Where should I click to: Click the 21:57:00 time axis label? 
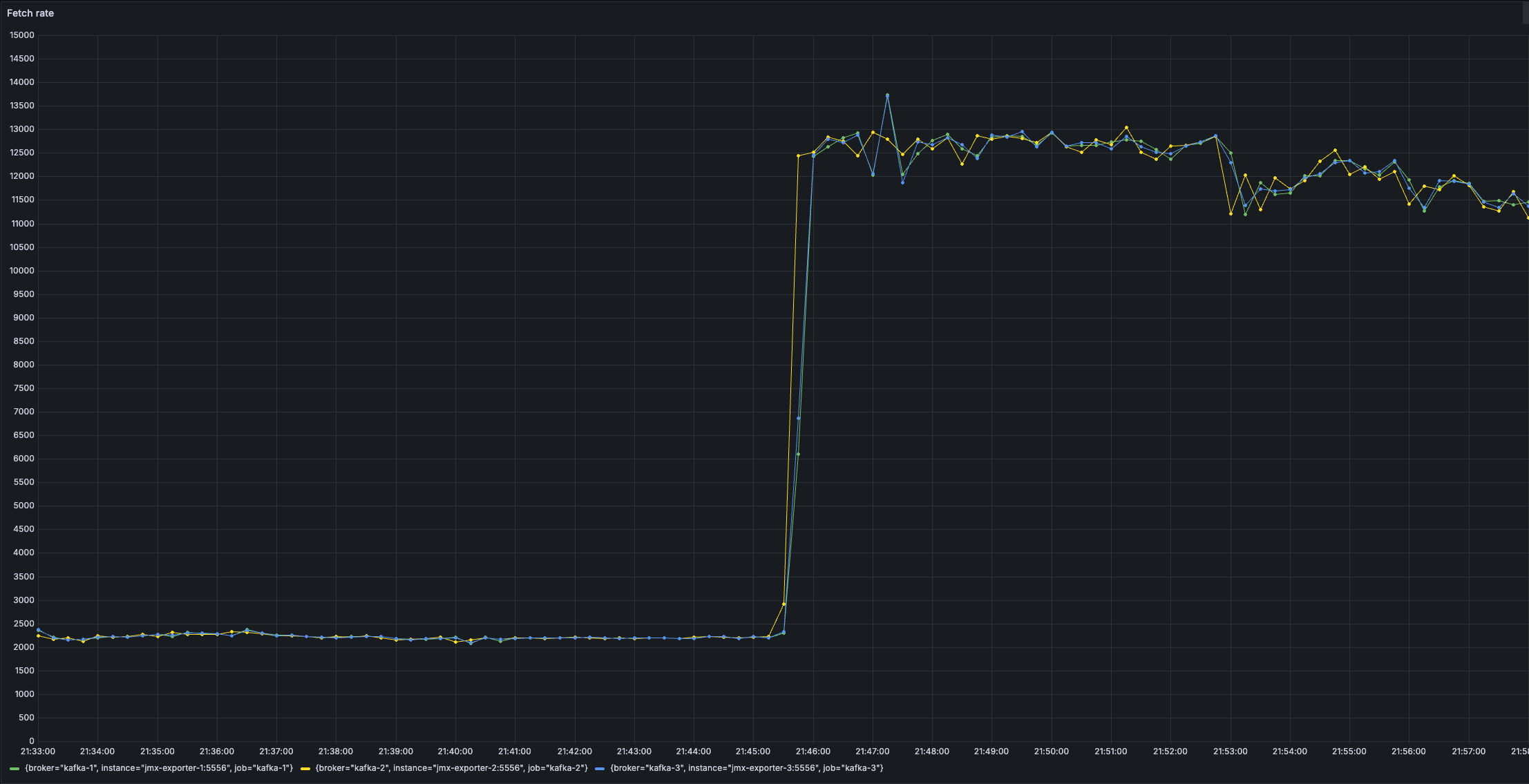coord(1468,752)
